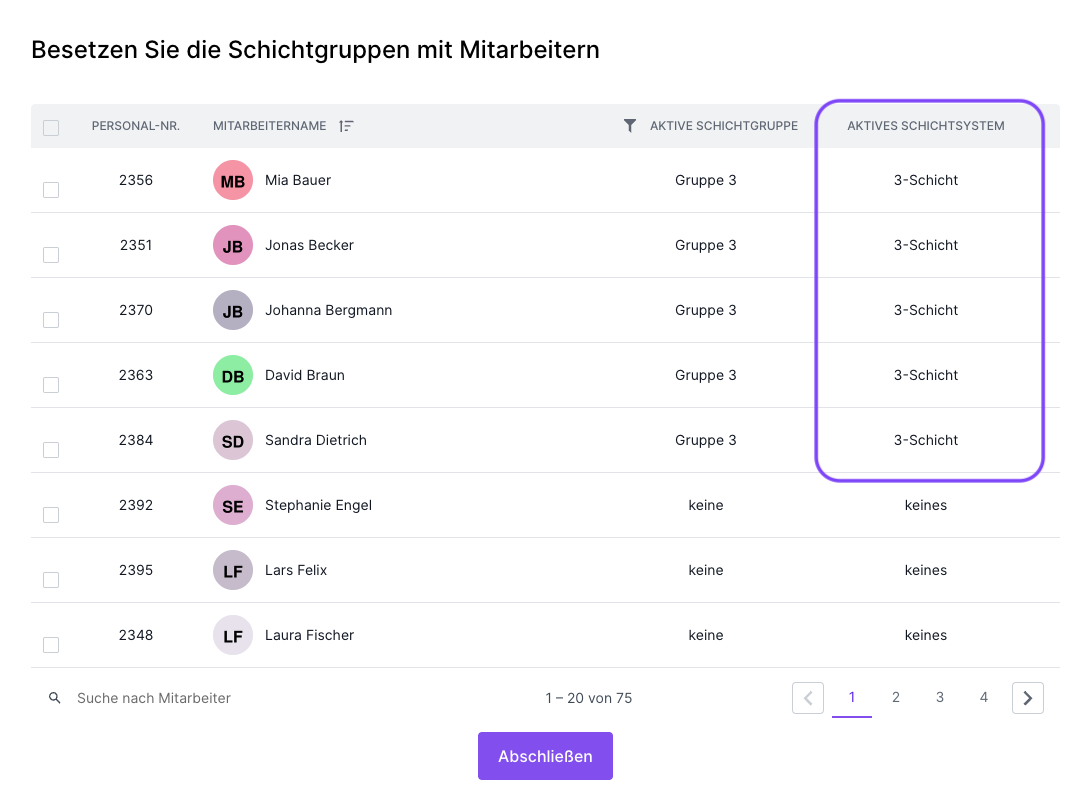Image resolution: width=1084 pixels, height=809 pixels.
Task: Toggle the select-all checkbox in header
Action: tap(51, 128)
